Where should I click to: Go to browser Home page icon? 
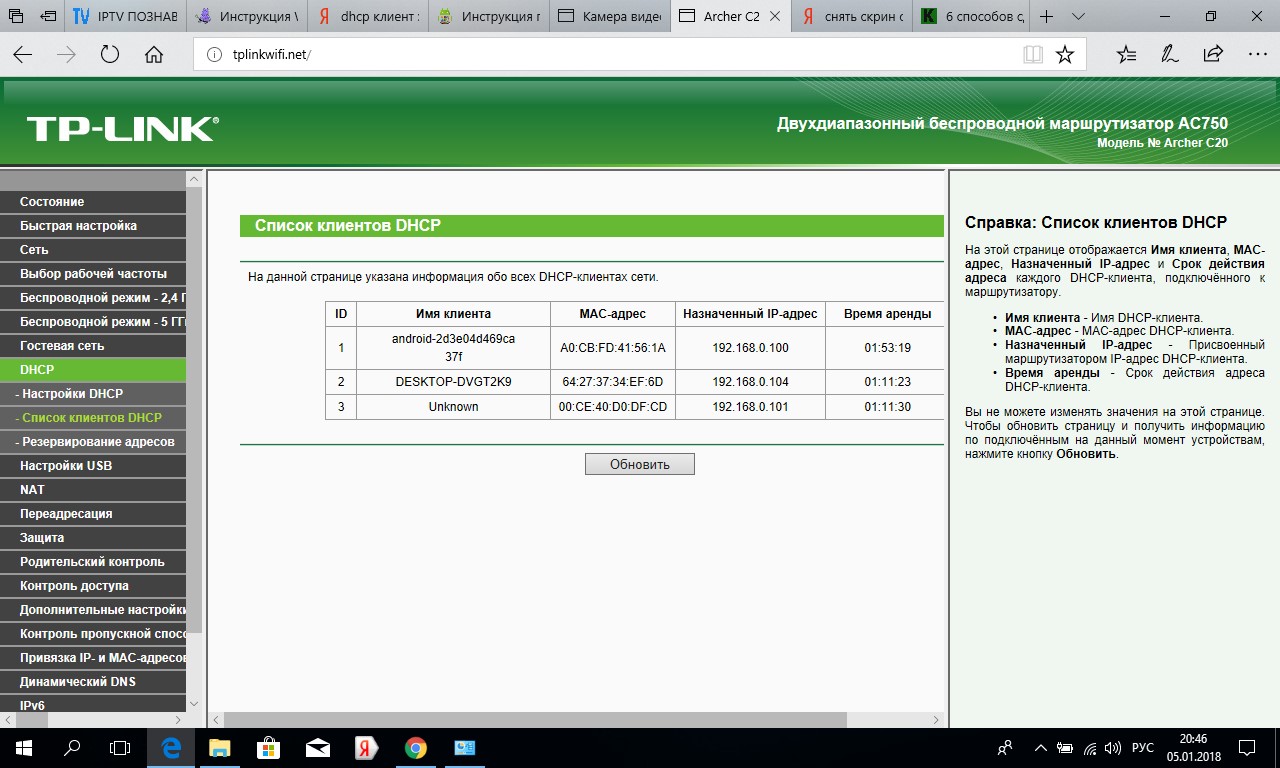coord(154,55)
